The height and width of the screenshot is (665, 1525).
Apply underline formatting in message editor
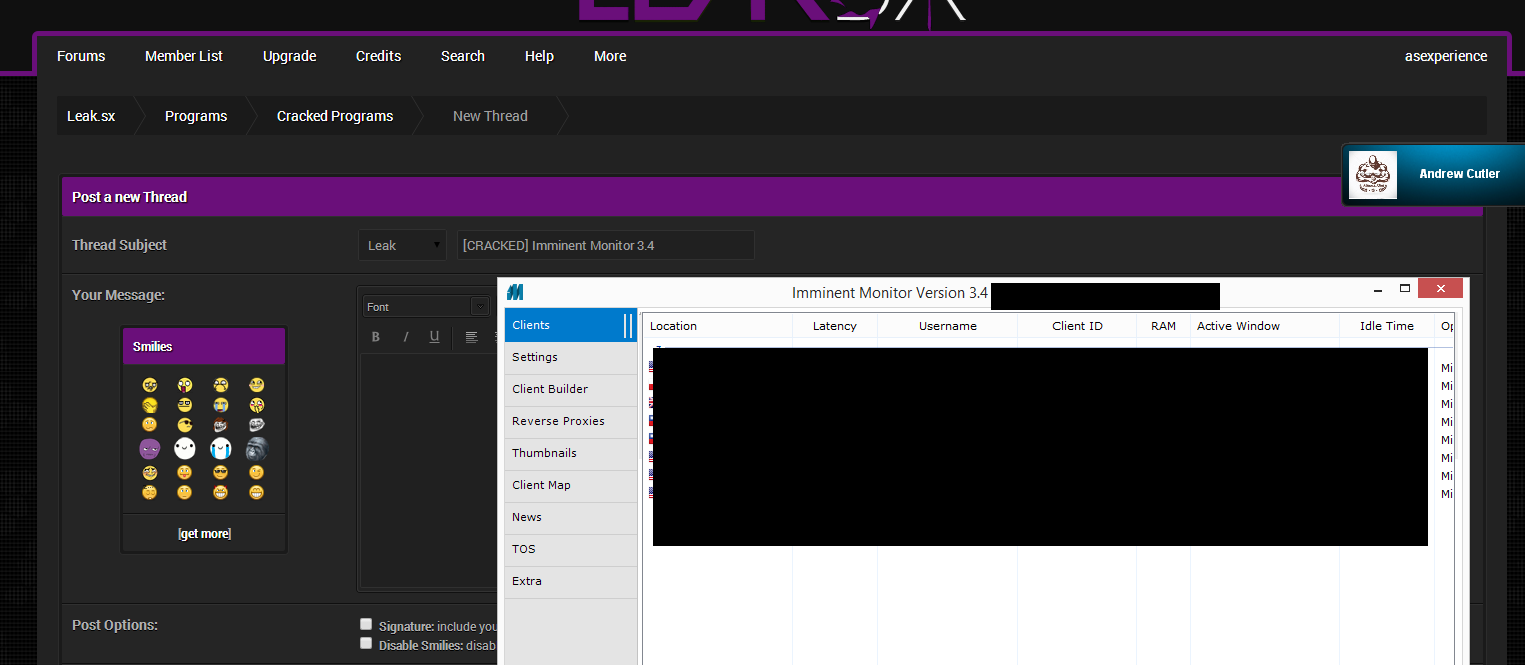point(434,337)
